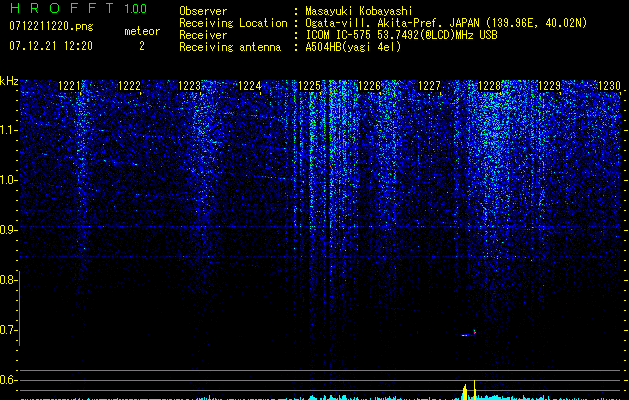This screenshot has width=629, height=400.
Task: Click the tall yellow peak in level graph
Action: [475, 390]
